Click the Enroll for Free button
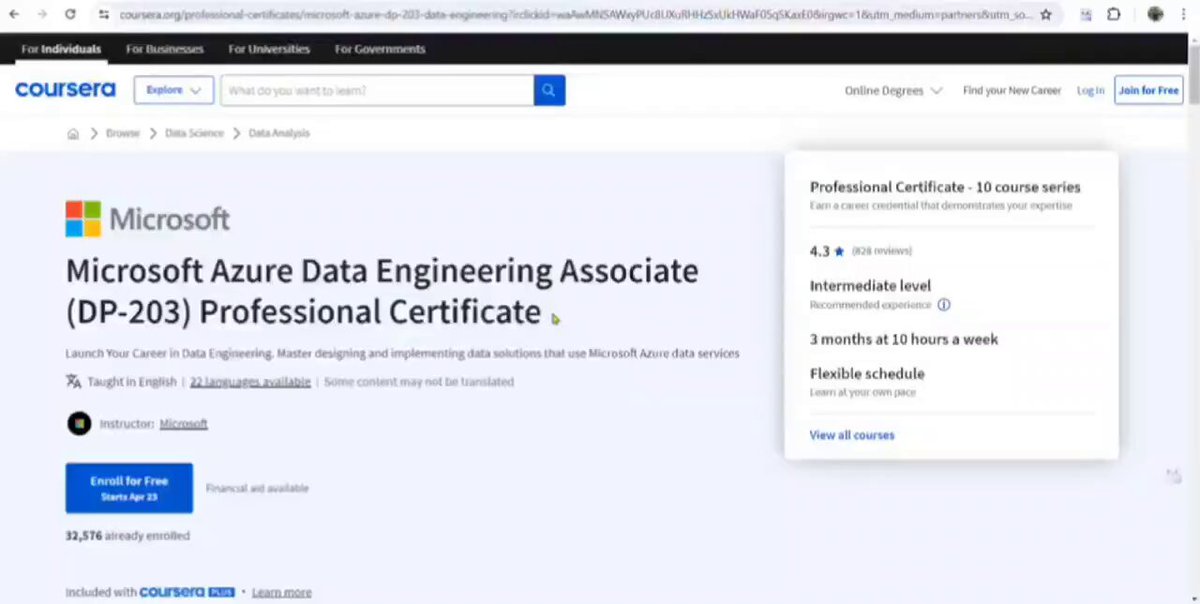 coord(129,488)
